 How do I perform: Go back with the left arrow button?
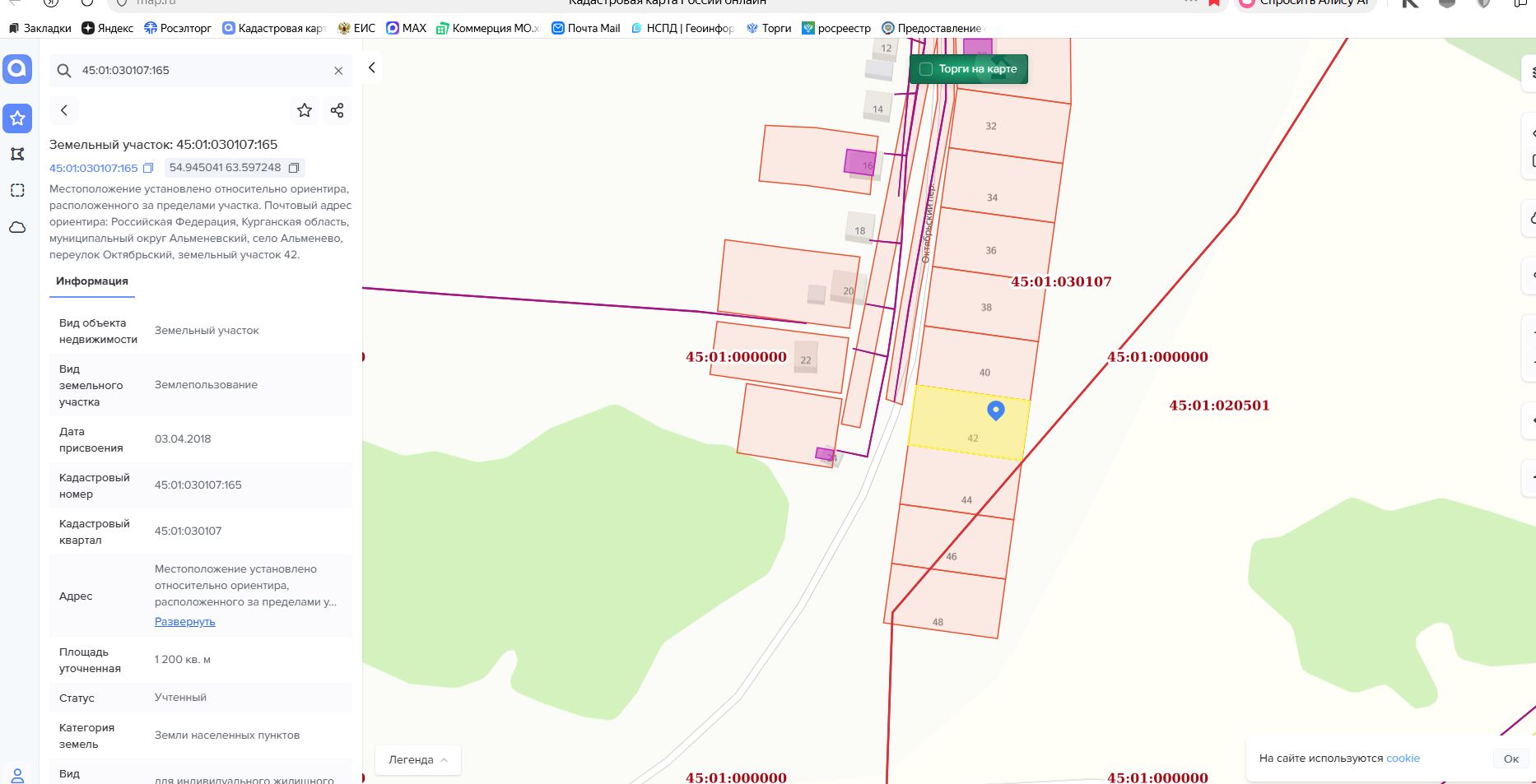pyautogui.click(x=64, y=110)
